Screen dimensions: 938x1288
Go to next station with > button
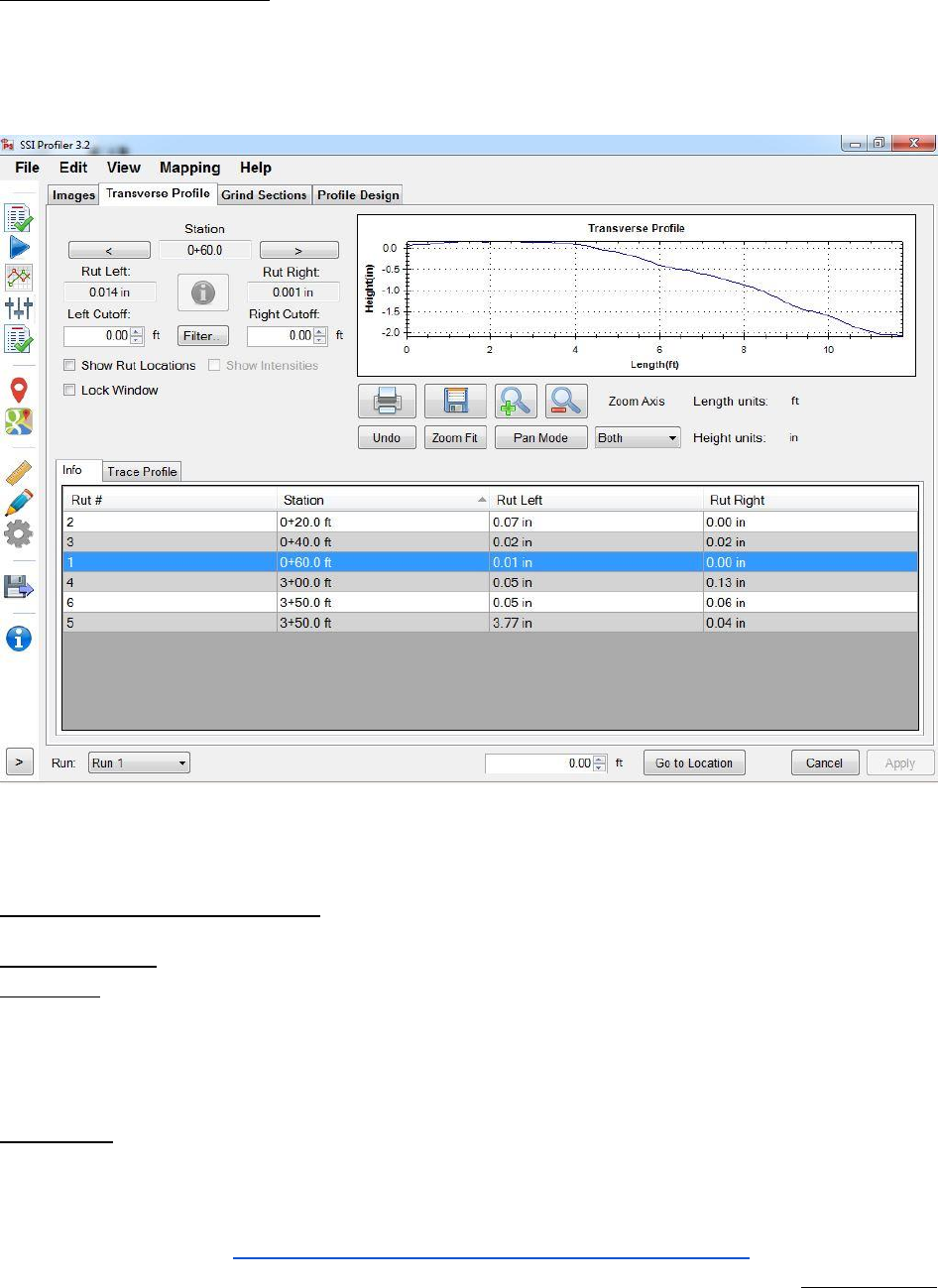[x=298, y=251]
